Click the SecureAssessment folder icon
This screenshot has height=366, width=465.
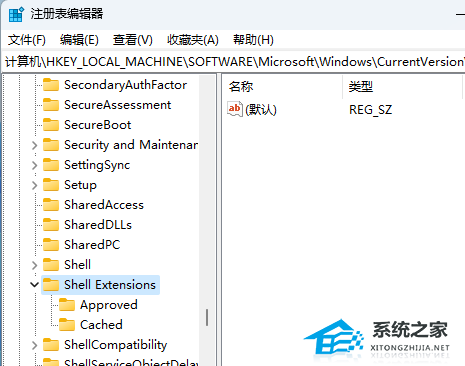[x=51, y=105]
